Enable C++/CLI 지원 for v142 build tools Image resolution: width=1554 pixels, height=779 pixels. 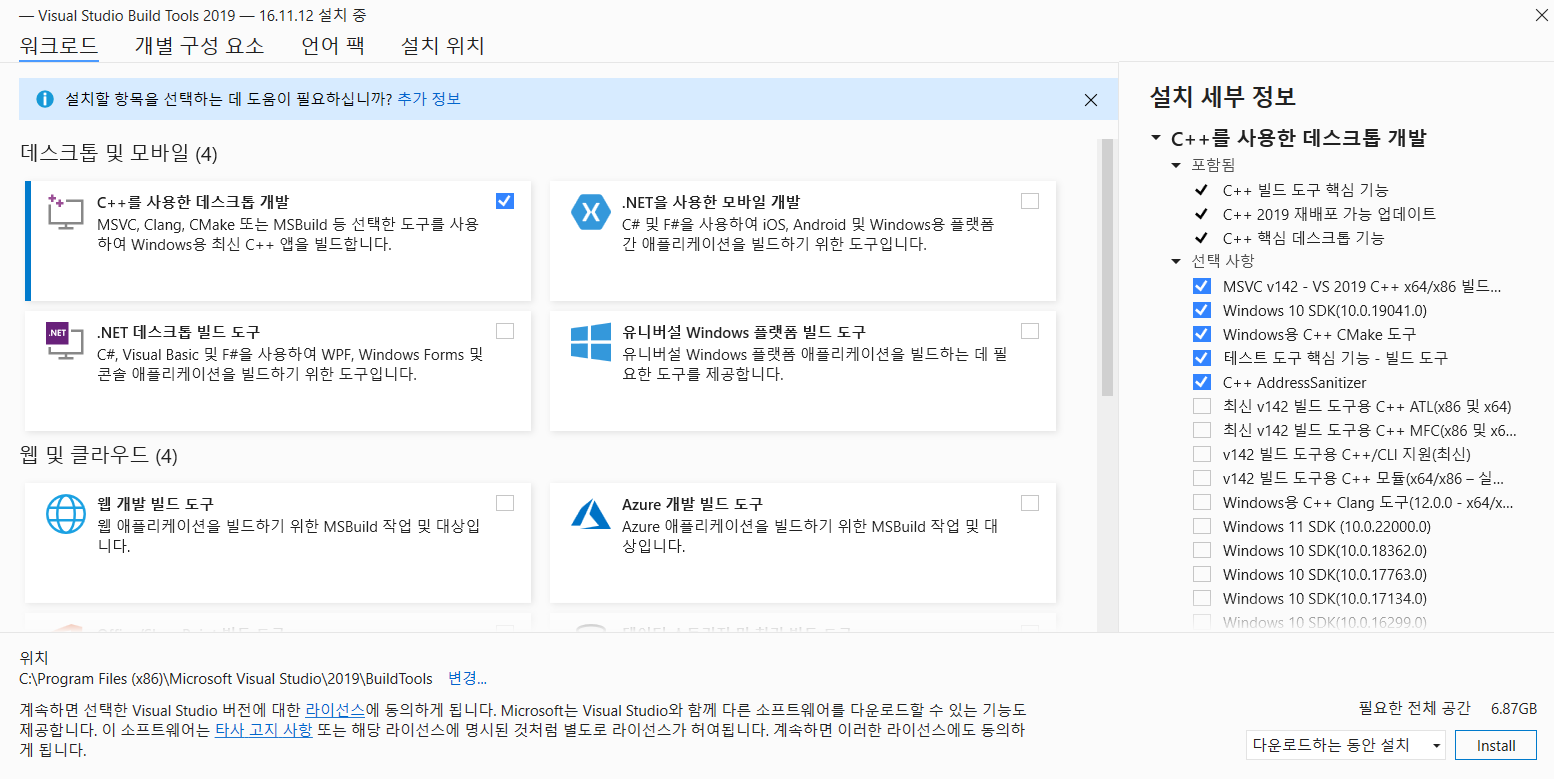pos(1202,454)
